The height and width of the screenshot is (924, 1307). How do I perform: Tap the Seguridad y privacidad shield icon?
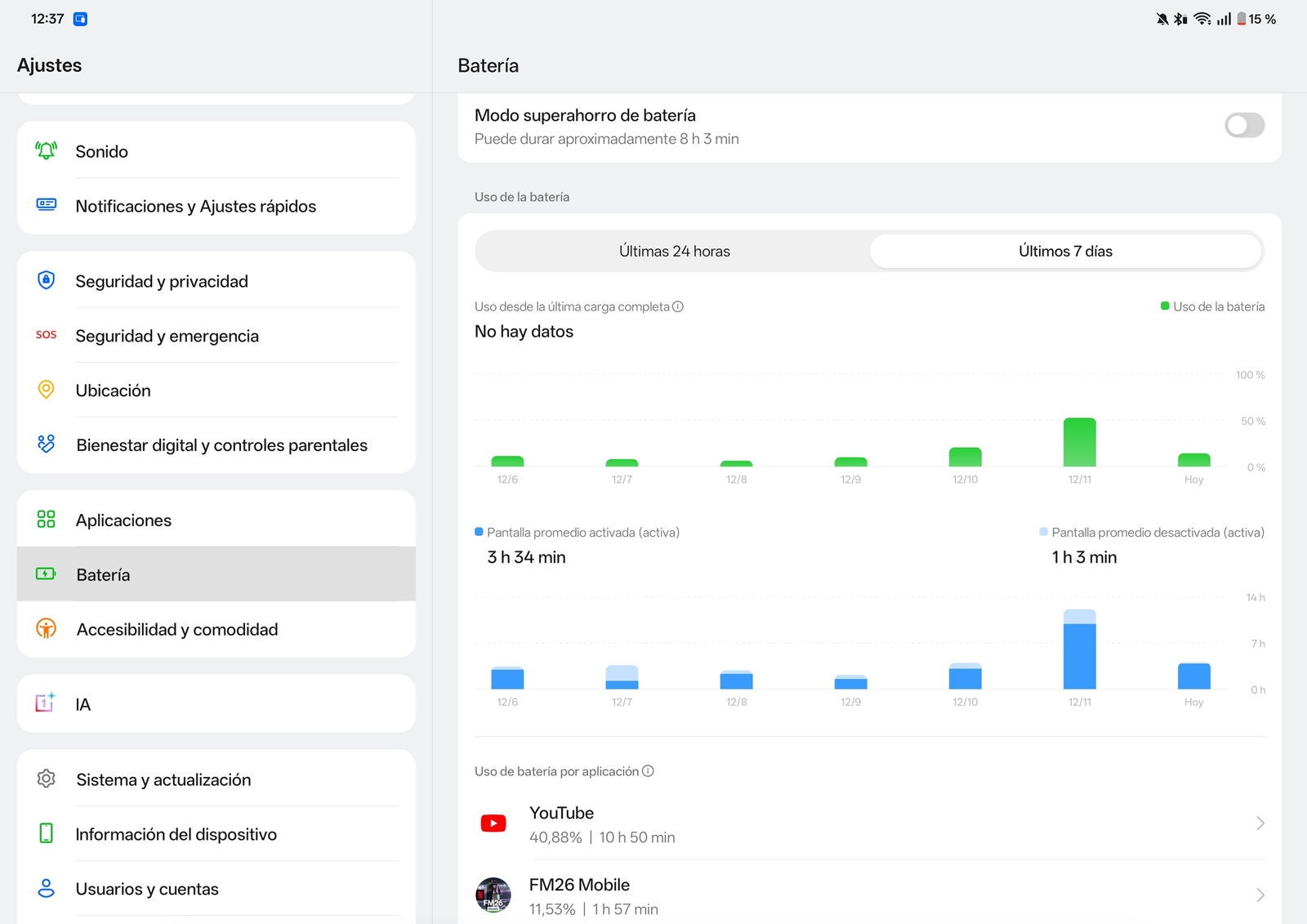(47, 281)
